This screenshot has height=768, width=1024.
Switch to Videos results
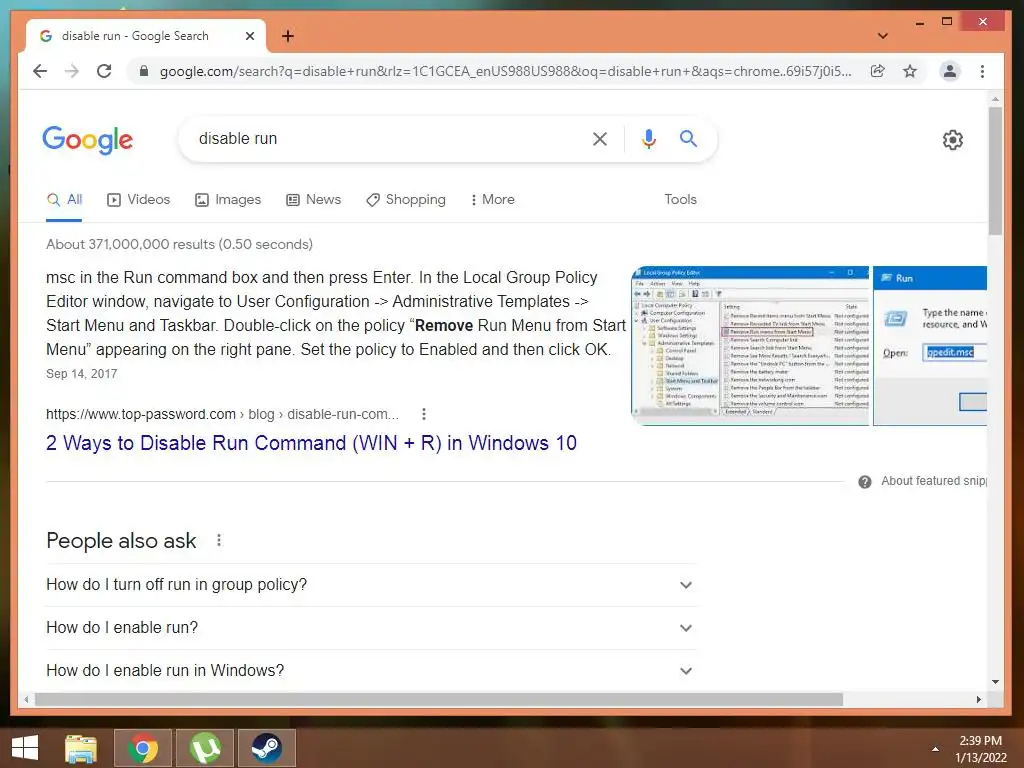click(138, 200)
